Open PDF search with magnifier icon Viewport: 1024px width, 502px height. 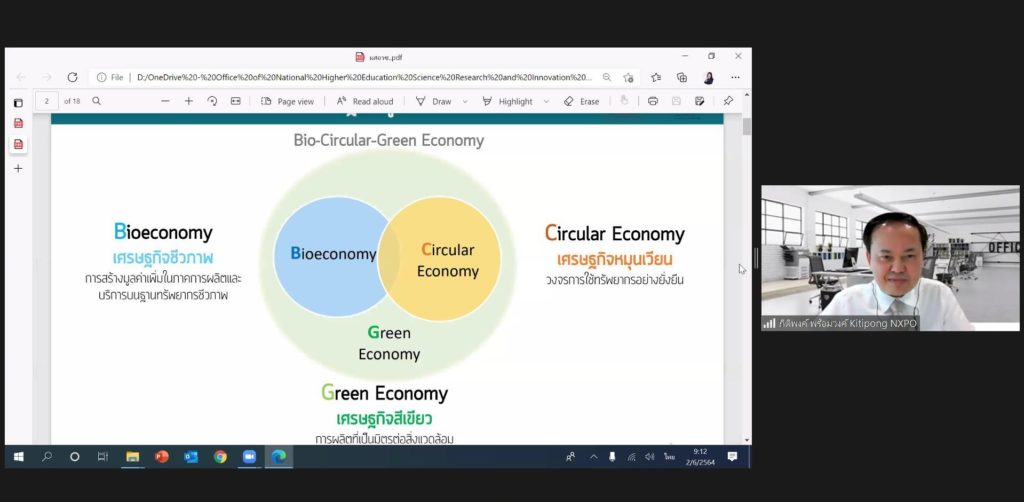pos(97,101)
